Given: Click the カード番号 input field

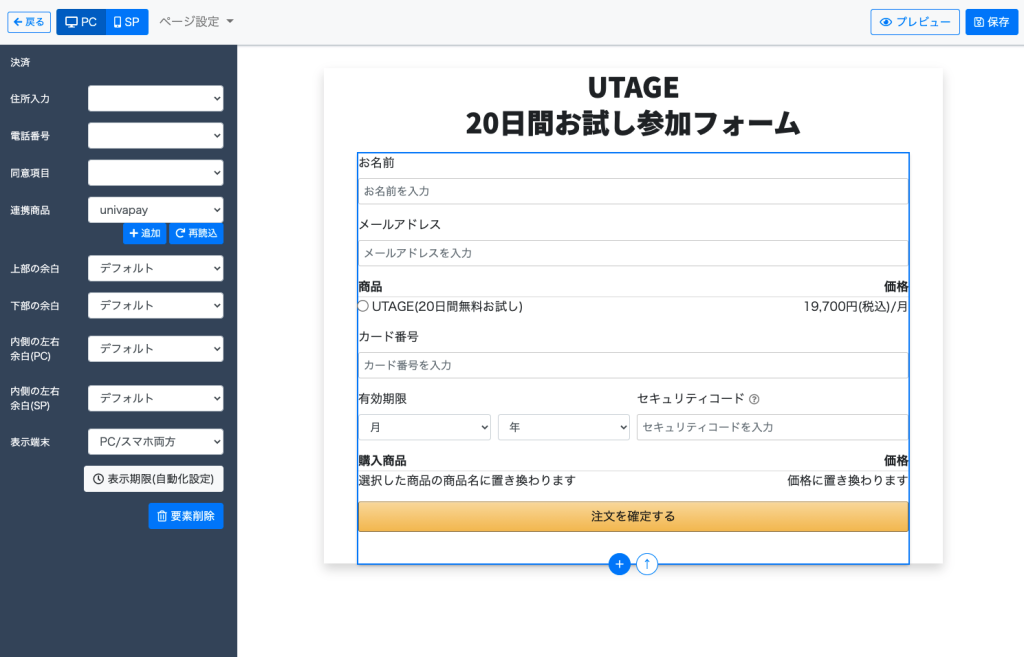Looking at the screenshot, I should [633, 365].
